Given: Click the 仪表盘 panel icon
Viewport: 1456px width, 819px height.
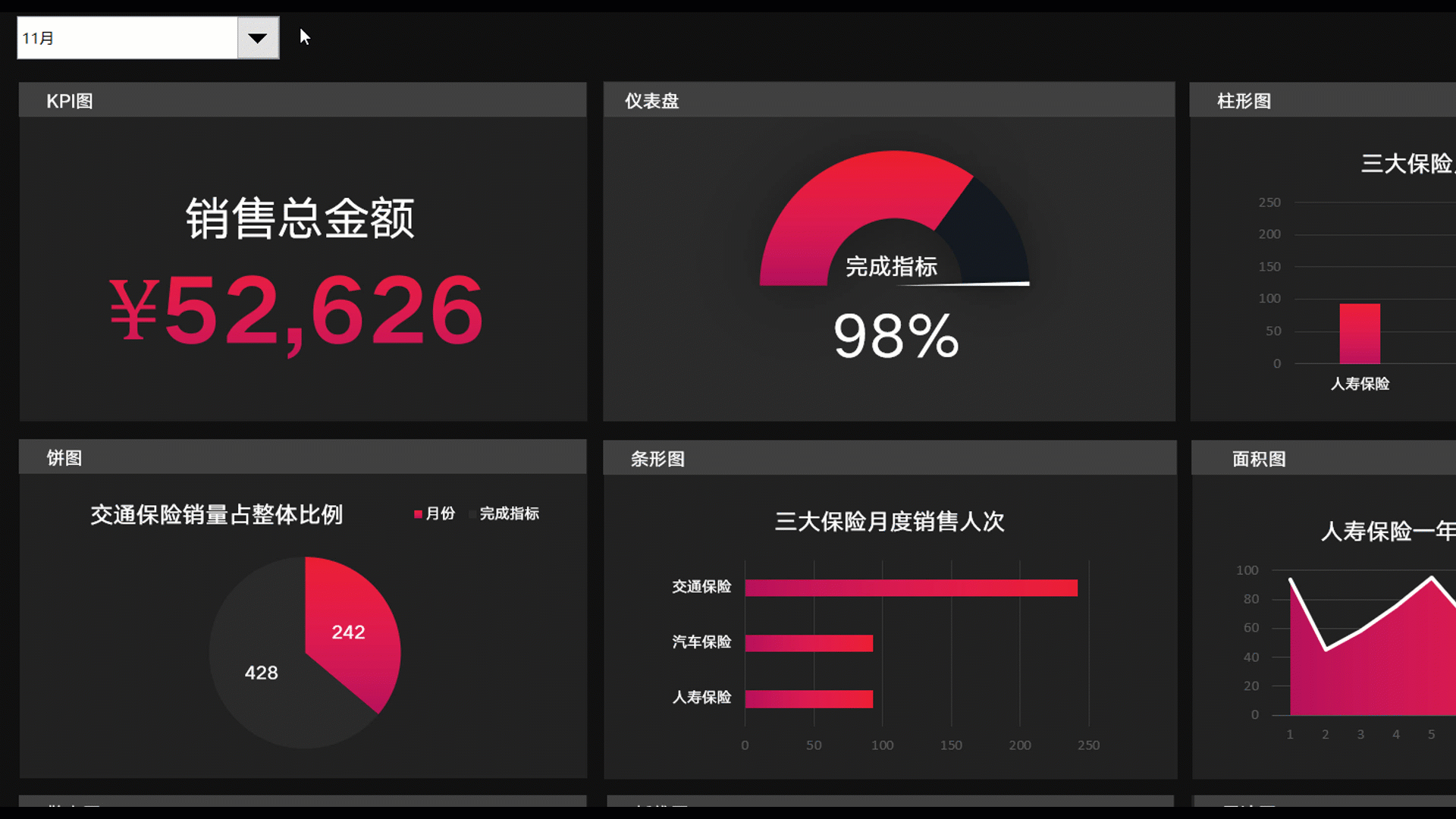Looking at the screenshot, I should (652, 101).
